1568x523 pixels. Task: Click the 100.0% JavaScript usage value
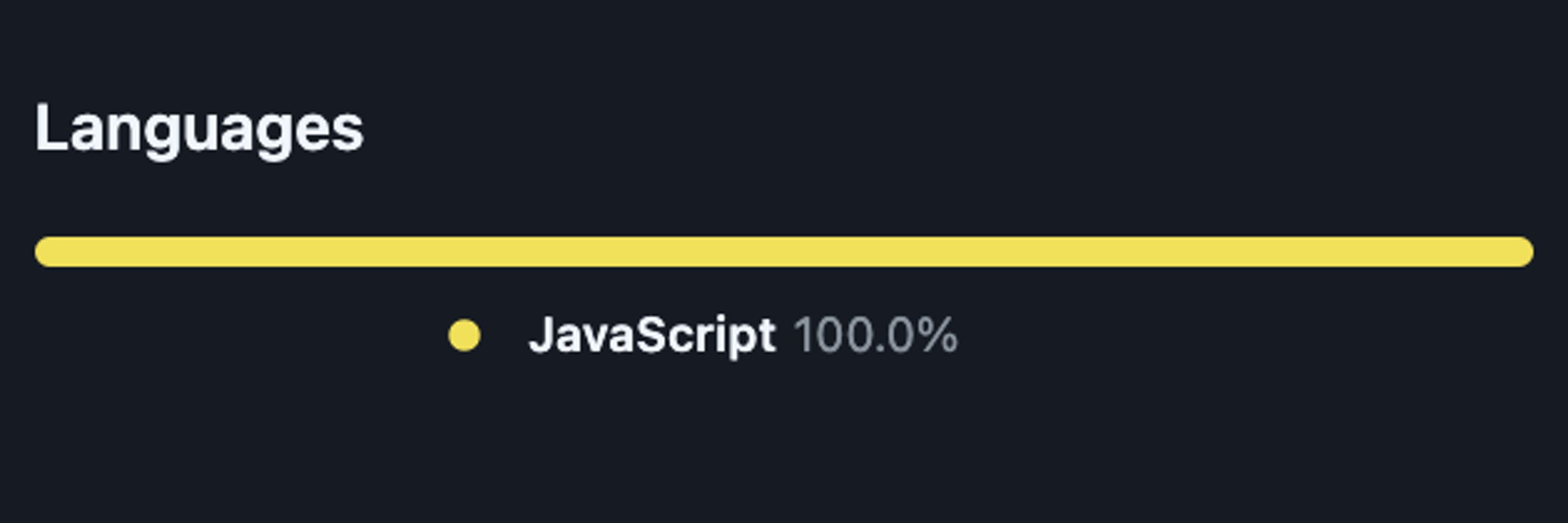point(876,335)
